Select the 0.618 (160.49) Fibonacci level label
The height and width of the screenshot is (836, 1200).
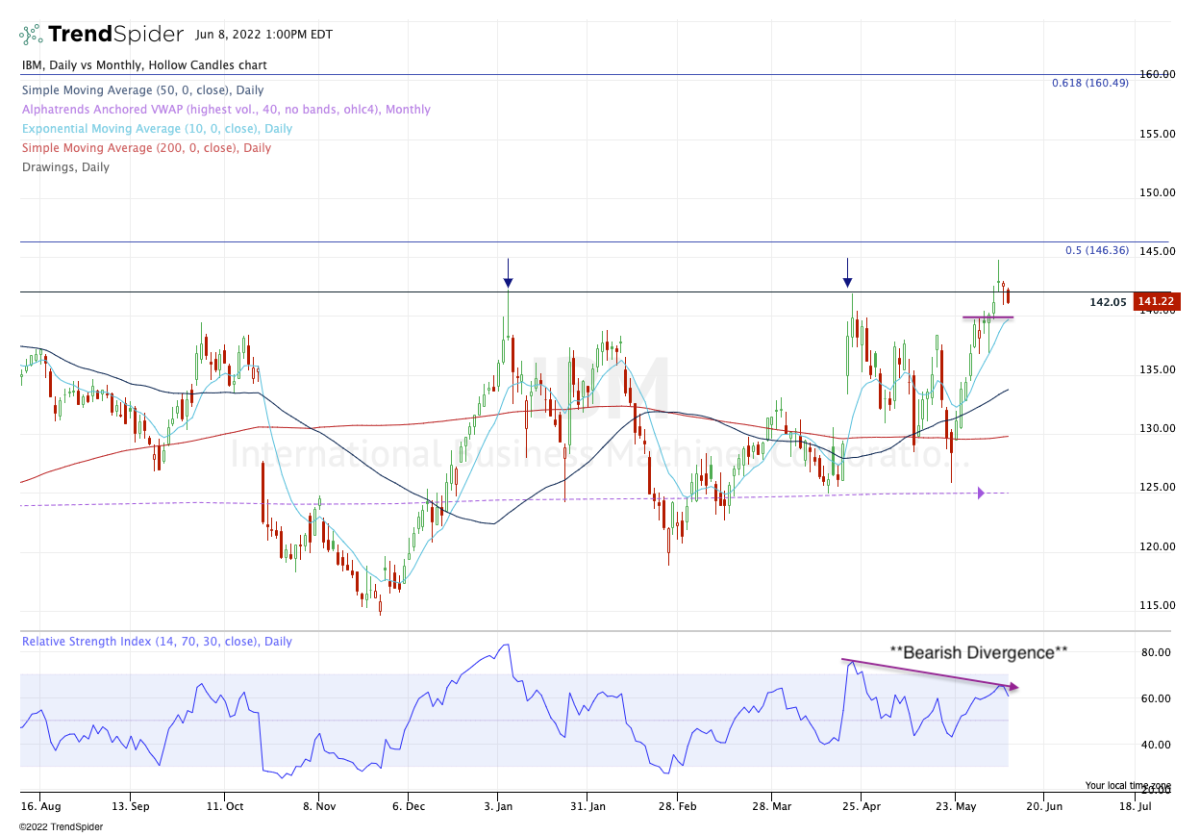point(1090,83)
